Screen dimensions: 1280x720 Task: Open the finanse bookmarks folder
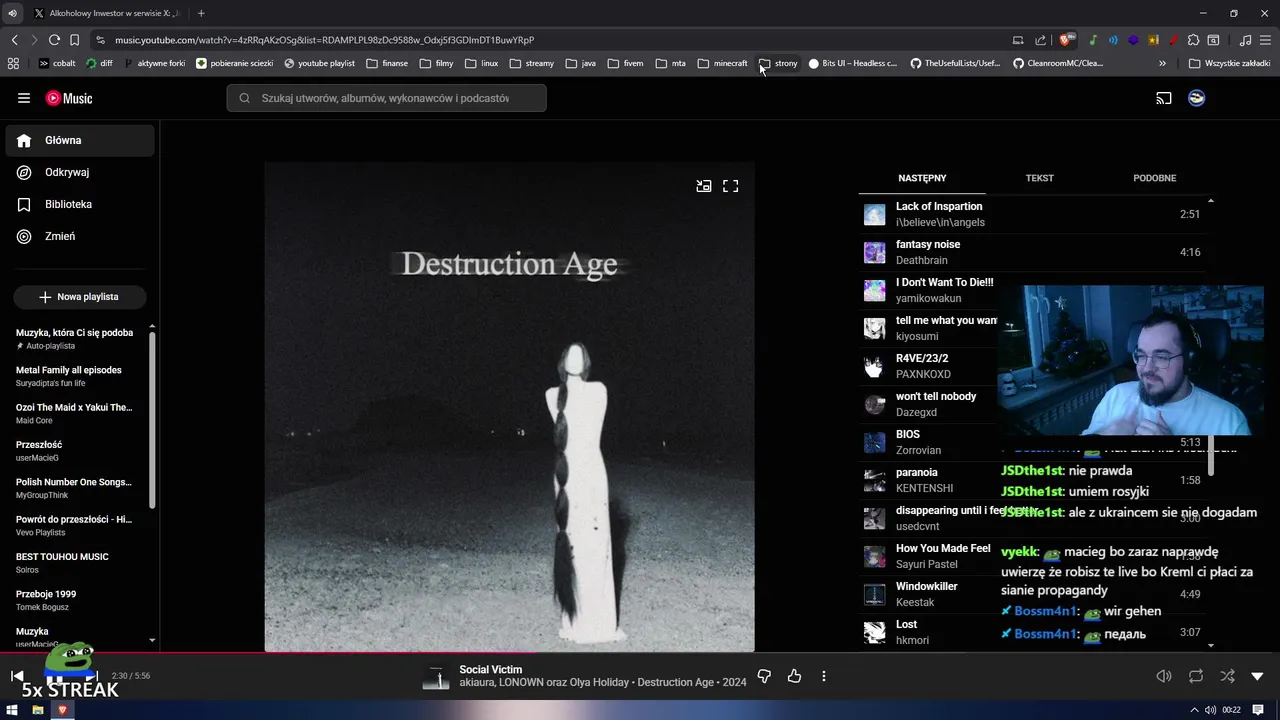tap(387, 63)
